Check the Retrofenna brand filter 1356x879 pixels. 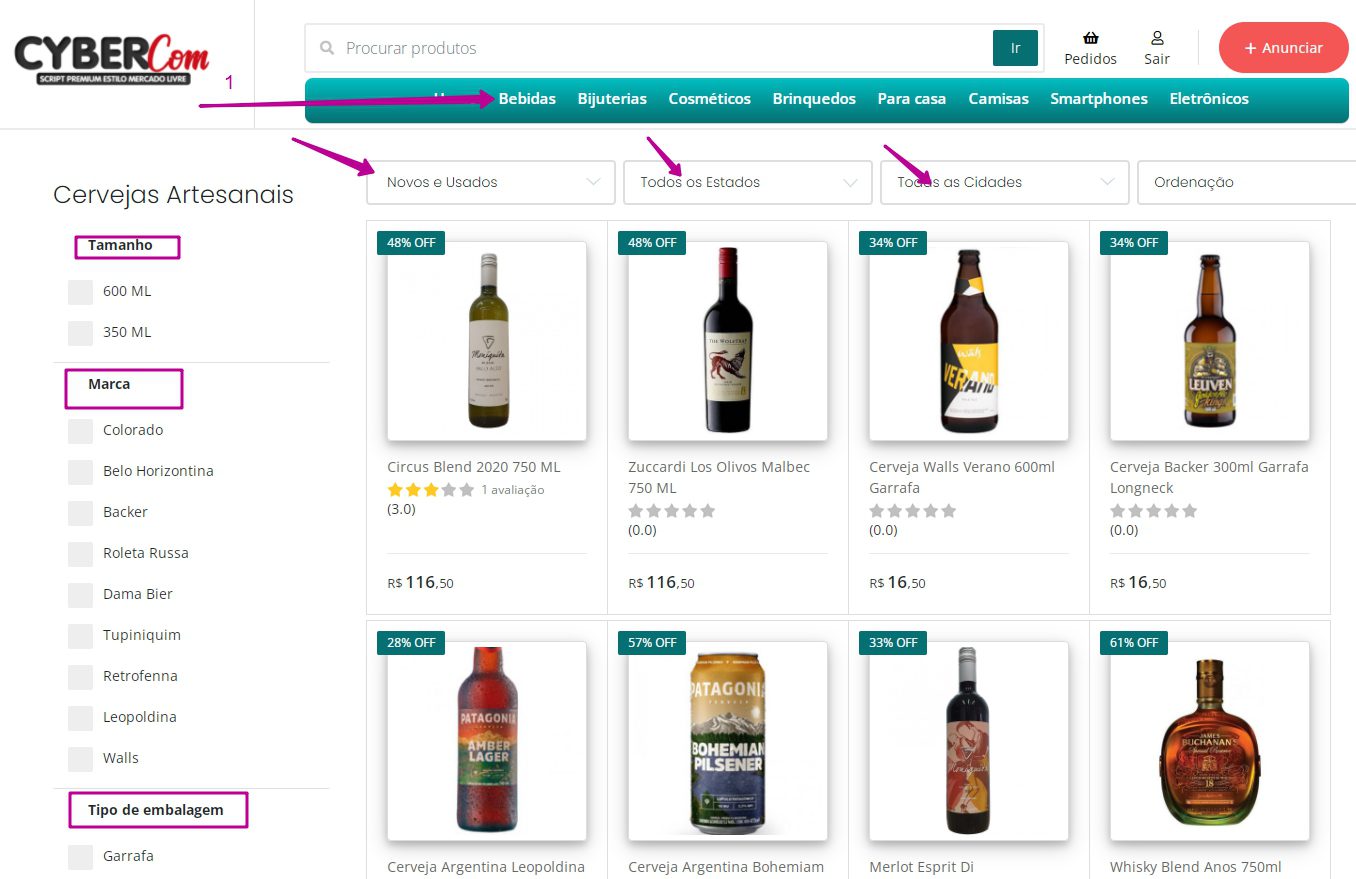point(80,677)
